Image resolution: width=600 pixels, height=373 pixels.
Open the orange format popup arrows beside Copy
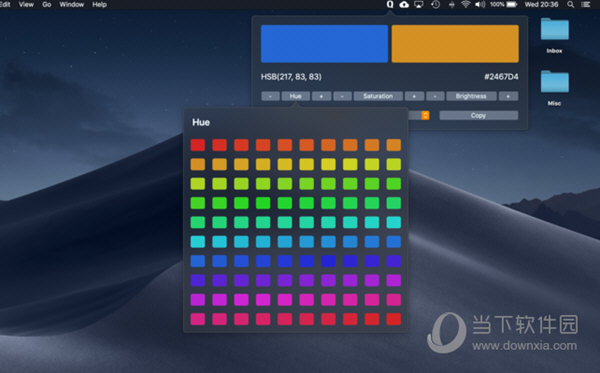click(425, 115)
